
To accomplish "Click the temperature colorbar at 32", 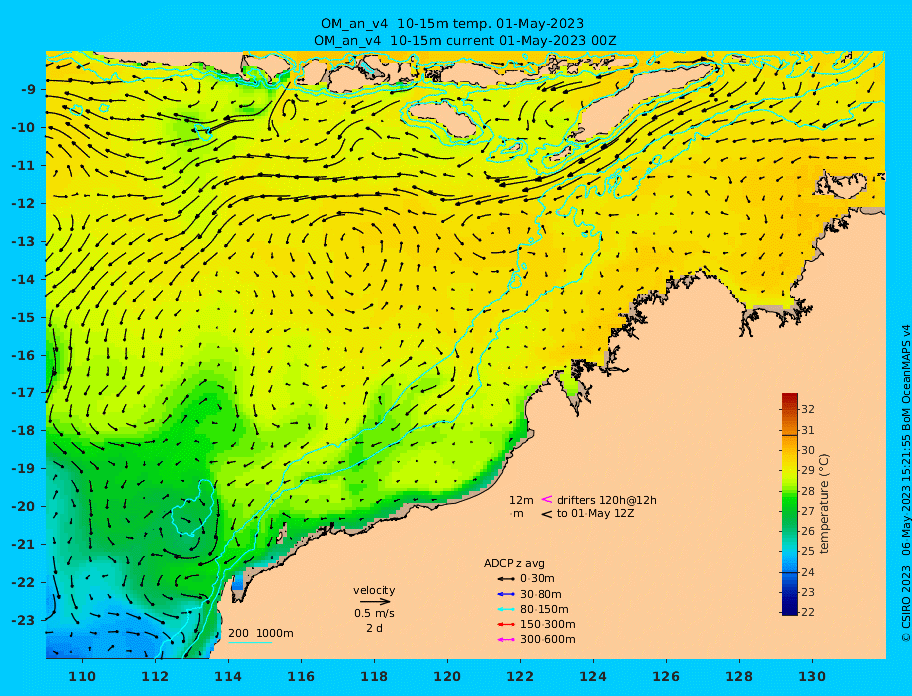I will [790, 409].
